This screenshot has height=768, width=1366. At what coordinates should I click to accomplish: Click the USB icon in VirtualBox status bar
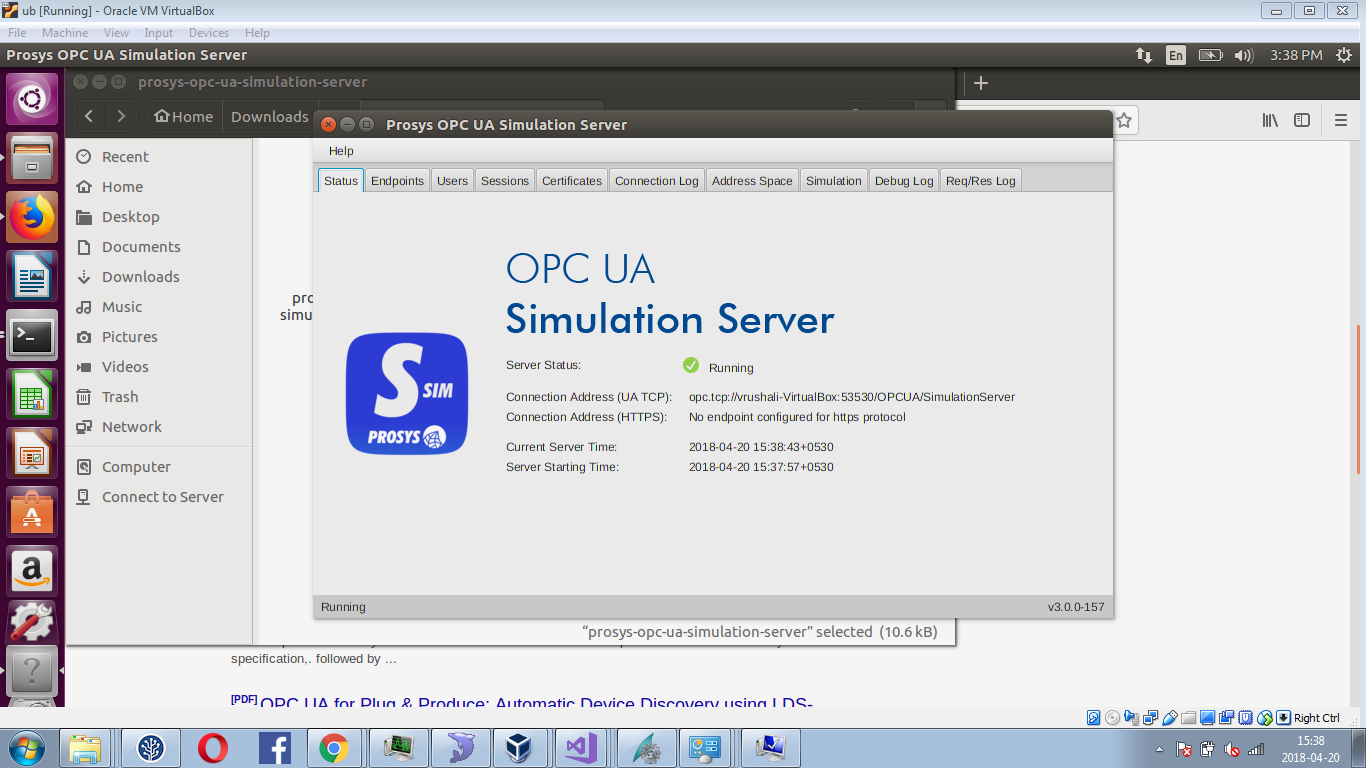1168,717
